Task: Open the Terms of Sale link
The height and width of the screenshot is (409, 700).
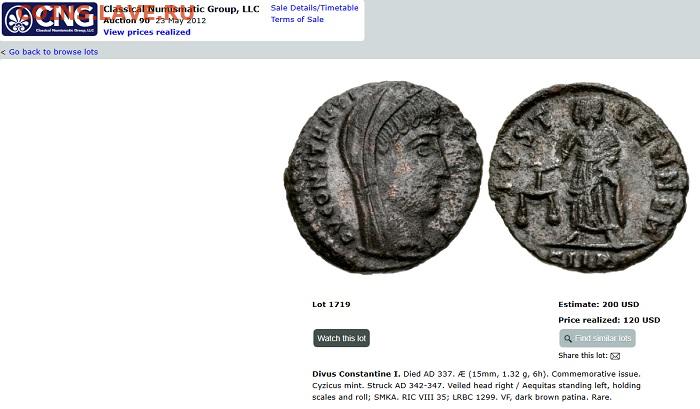Action: (x=297, y=20)
